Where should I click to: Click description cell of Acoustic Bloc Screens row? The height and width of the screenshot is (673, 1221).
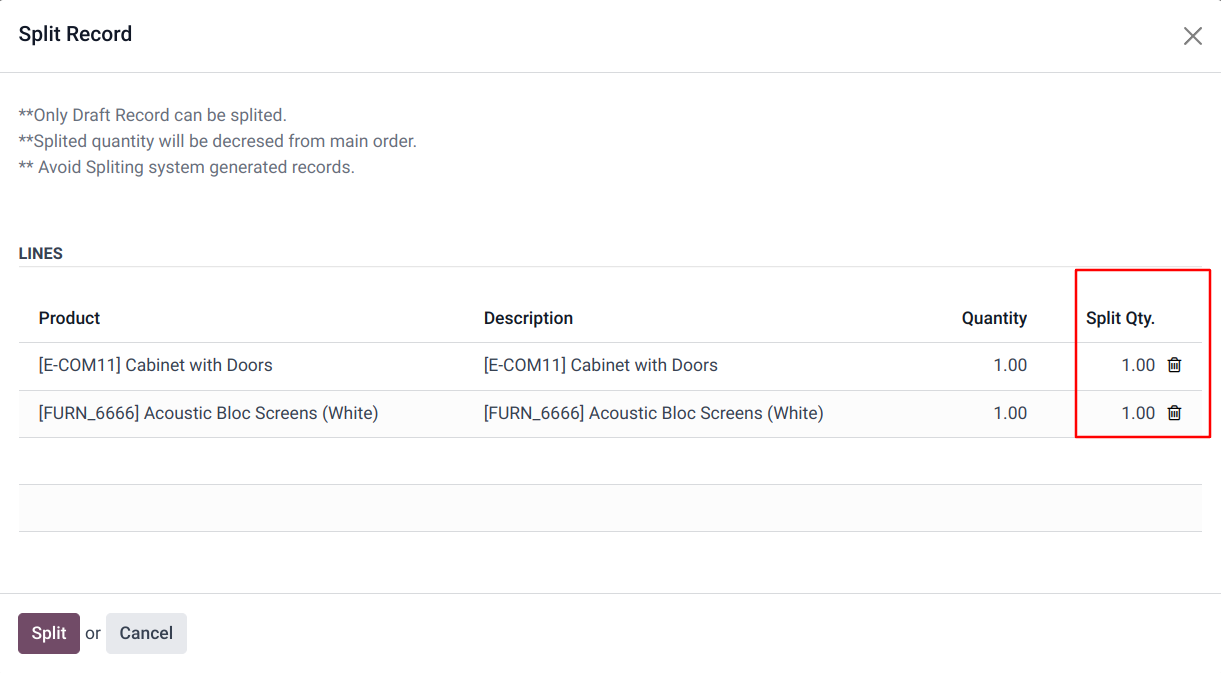point(653,413)
